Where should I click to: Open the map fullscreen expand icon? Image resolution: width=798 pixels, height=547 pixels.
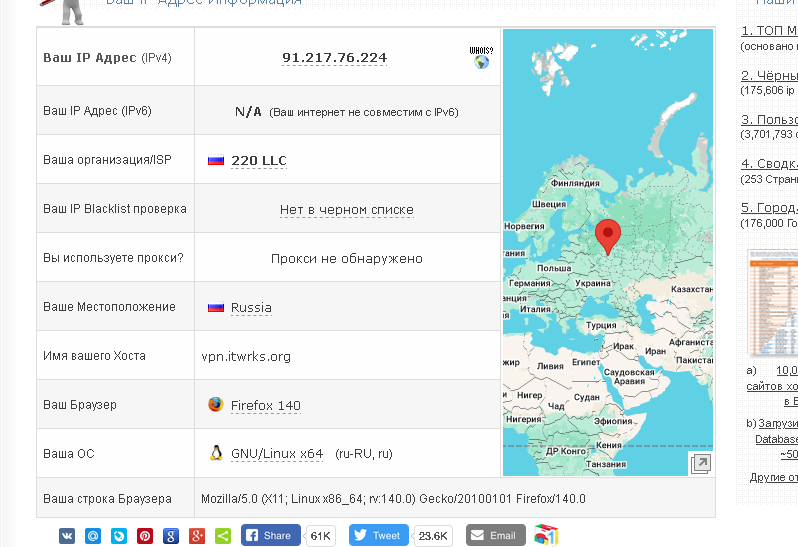pyautogui.click(x=700, y=463)
